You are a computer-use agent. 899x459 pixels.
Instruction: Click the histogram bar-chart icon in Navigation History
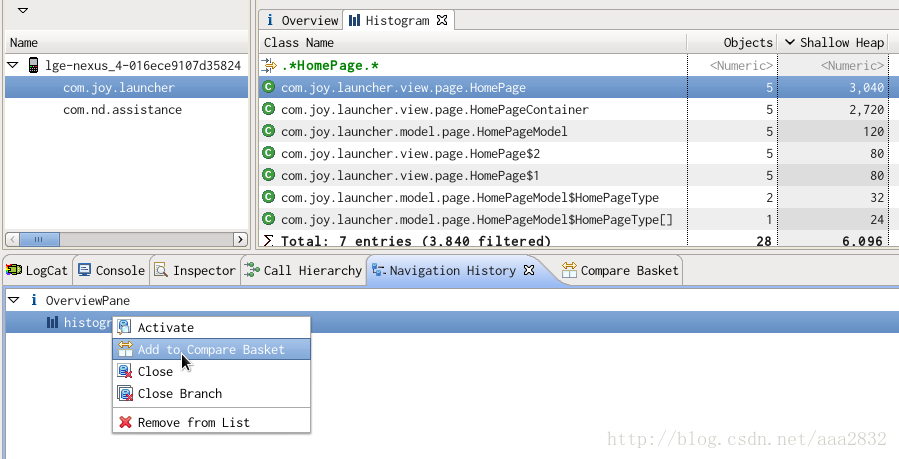click(52, 323)
